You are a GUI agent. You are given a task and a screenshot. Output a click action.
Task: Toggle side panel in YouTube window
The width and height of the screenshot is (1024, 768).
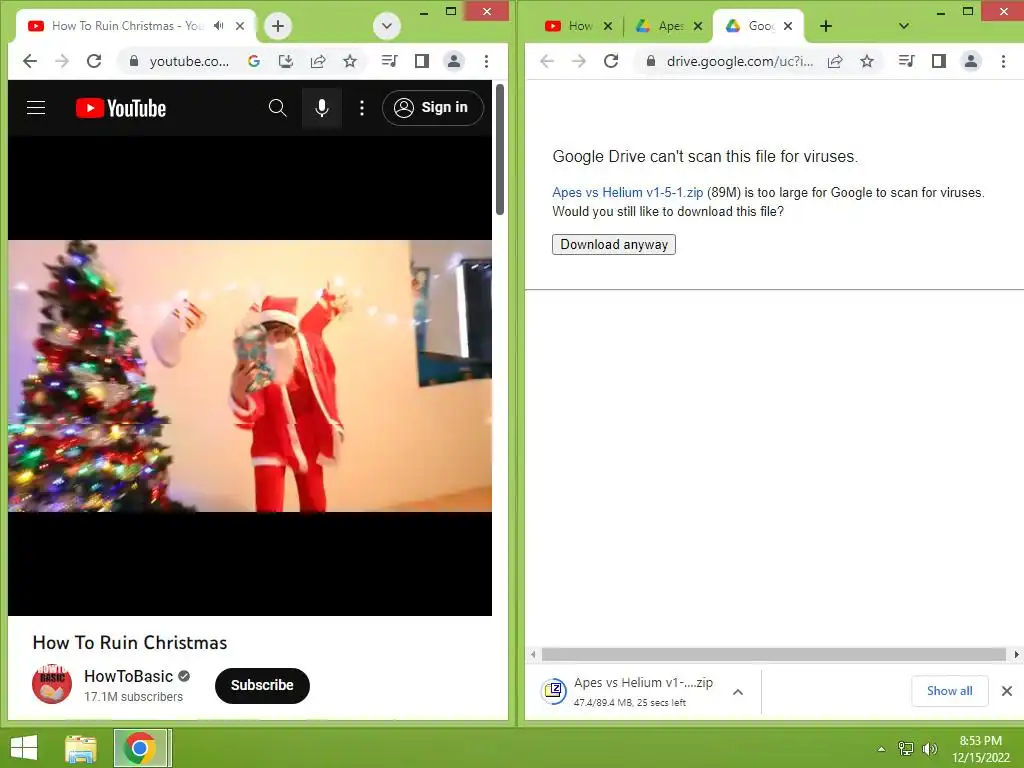tap(422, 61)
